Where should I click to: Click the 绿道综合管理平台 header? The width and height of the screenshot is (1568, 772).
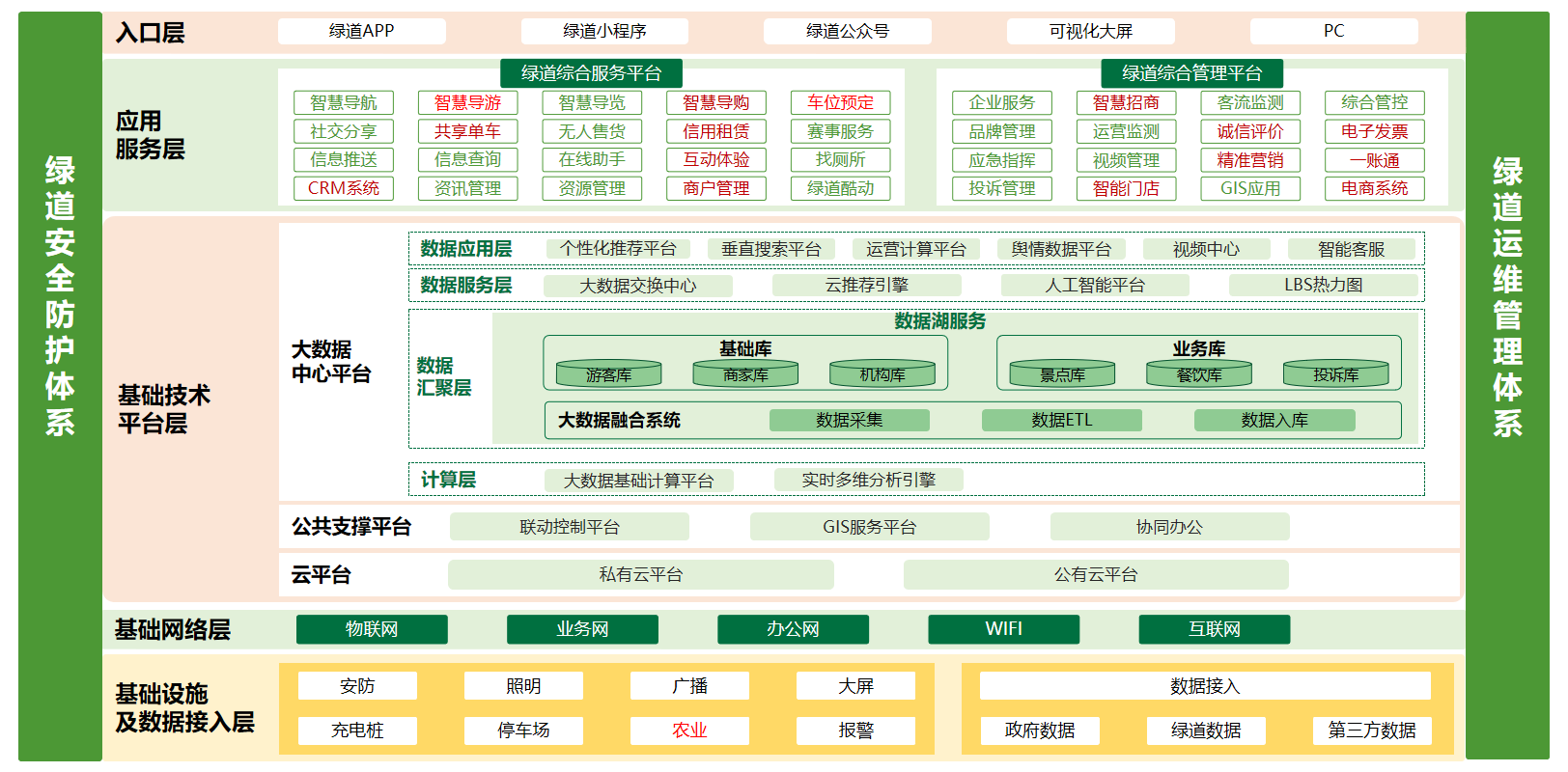click(1191, 73)
